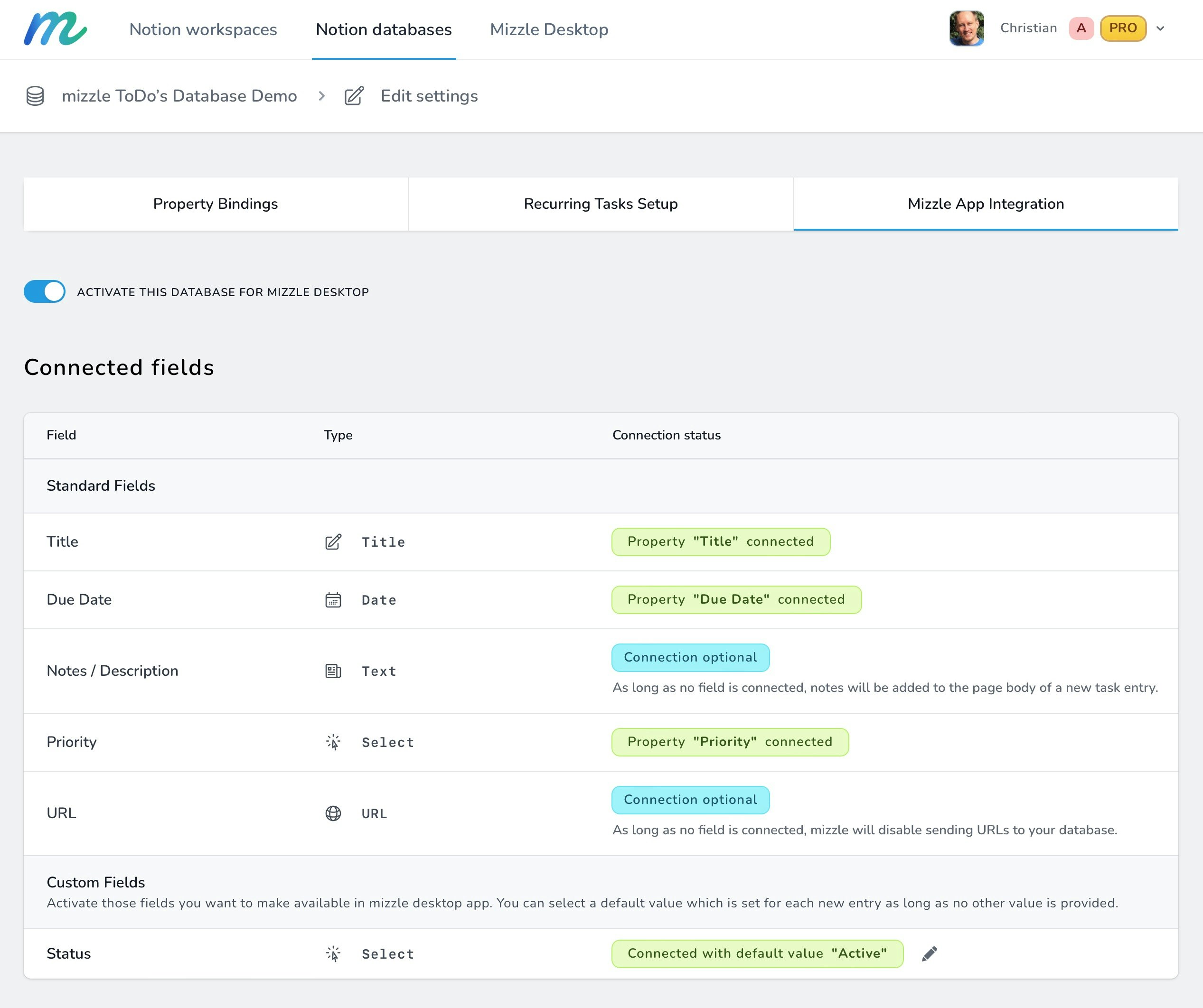Switch to Recurring Tasks Setup tab
Screen dimensions: 1203x1008
[601, 204]
